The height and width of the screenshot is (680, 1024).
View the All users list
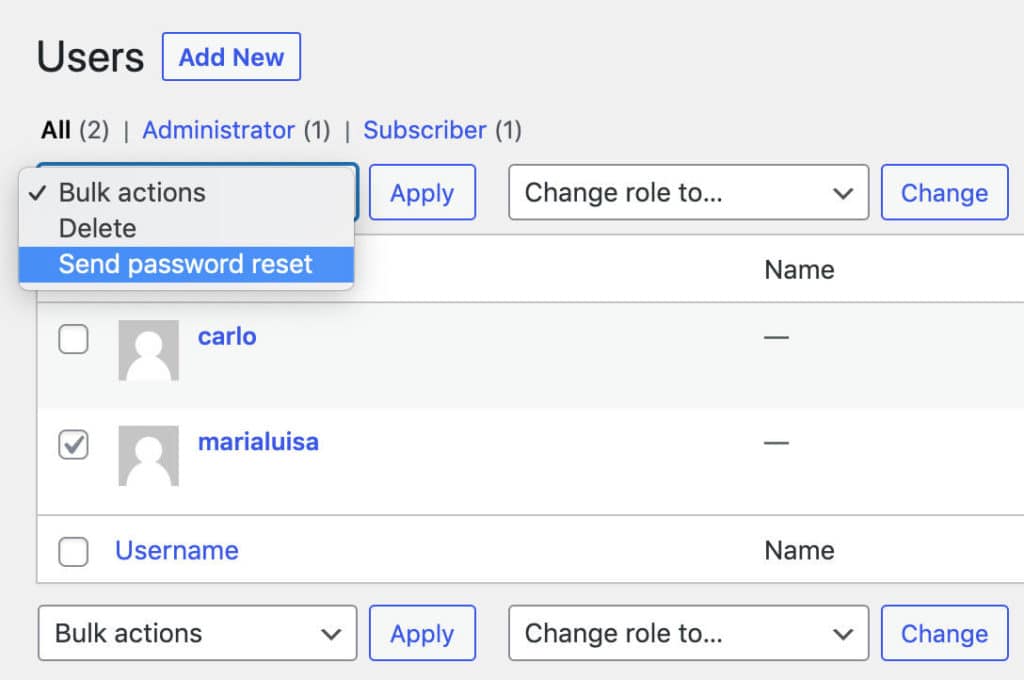pos(55,130)
